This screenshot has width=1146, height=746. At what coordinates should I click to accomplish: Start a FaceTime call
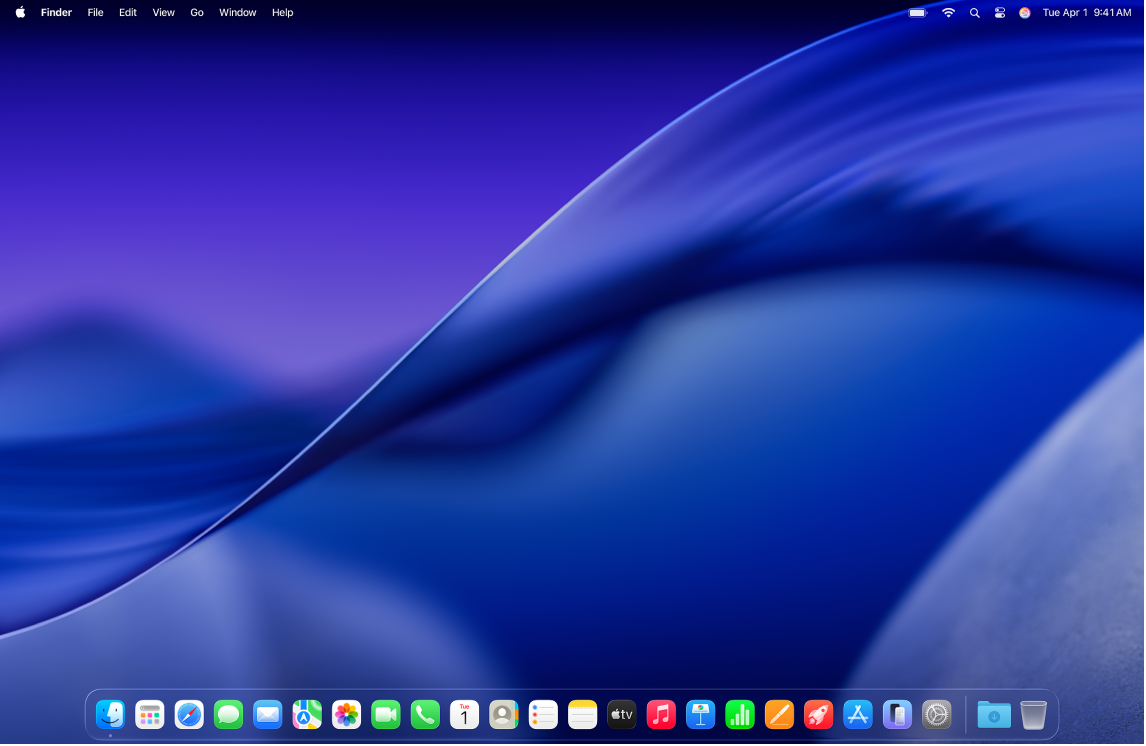[x=385, y=714]
